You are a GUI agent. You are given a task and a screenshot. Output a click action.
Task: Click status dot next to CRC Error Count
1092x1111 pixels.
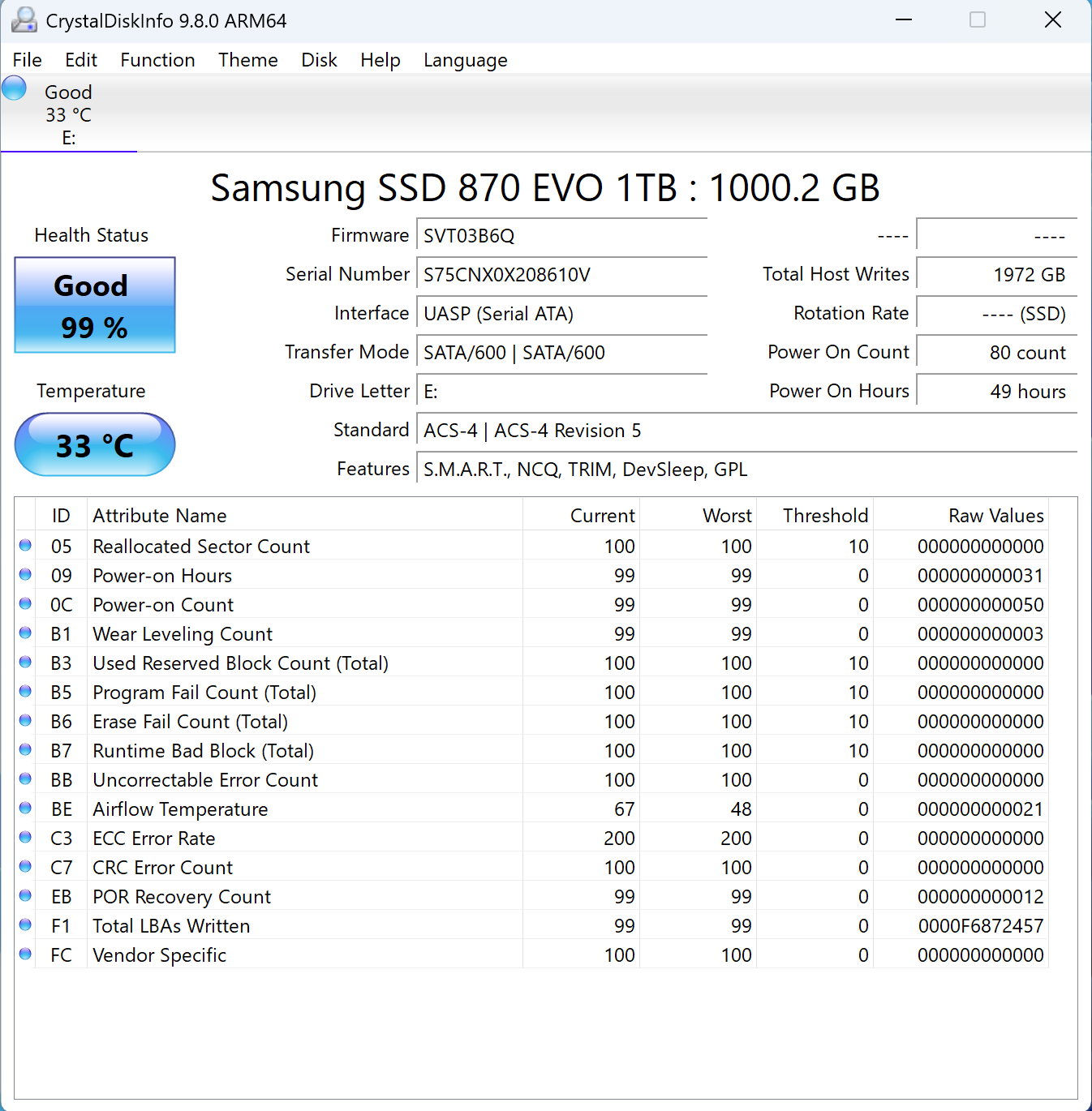click(x=25, y=867)
